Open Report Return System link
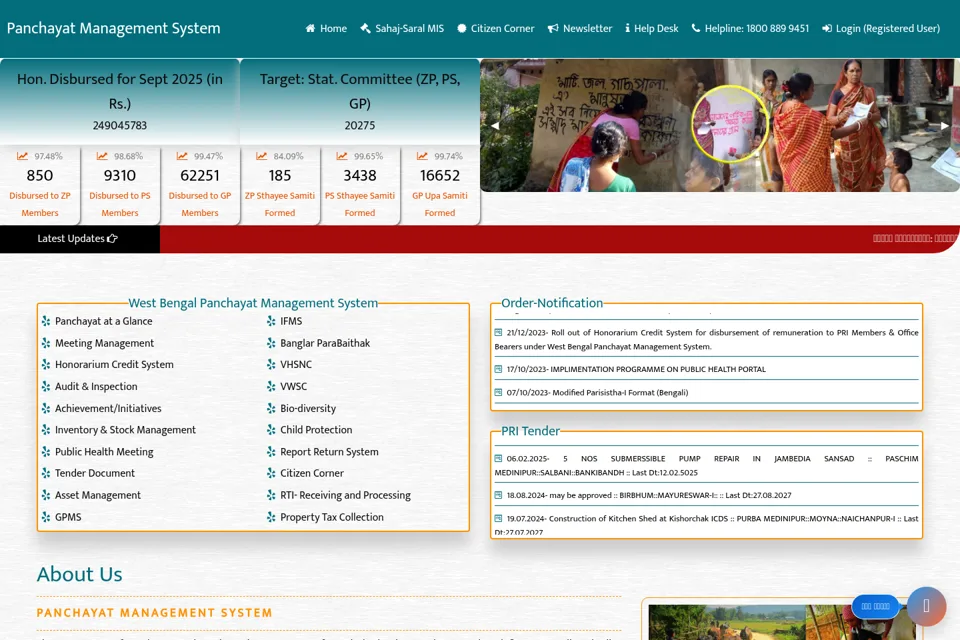The image size is (960, 640). click(x=329, y=452)
